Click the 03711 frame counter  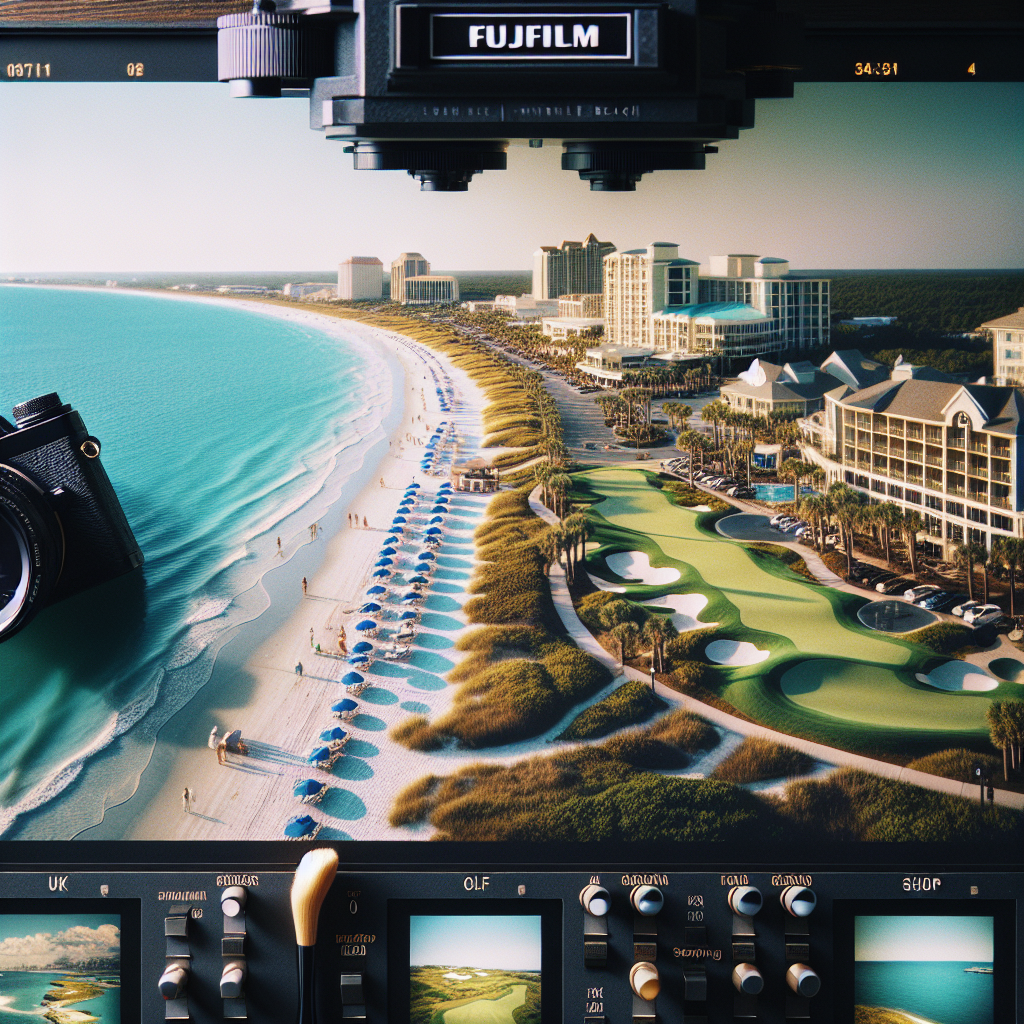coord(29,70)
